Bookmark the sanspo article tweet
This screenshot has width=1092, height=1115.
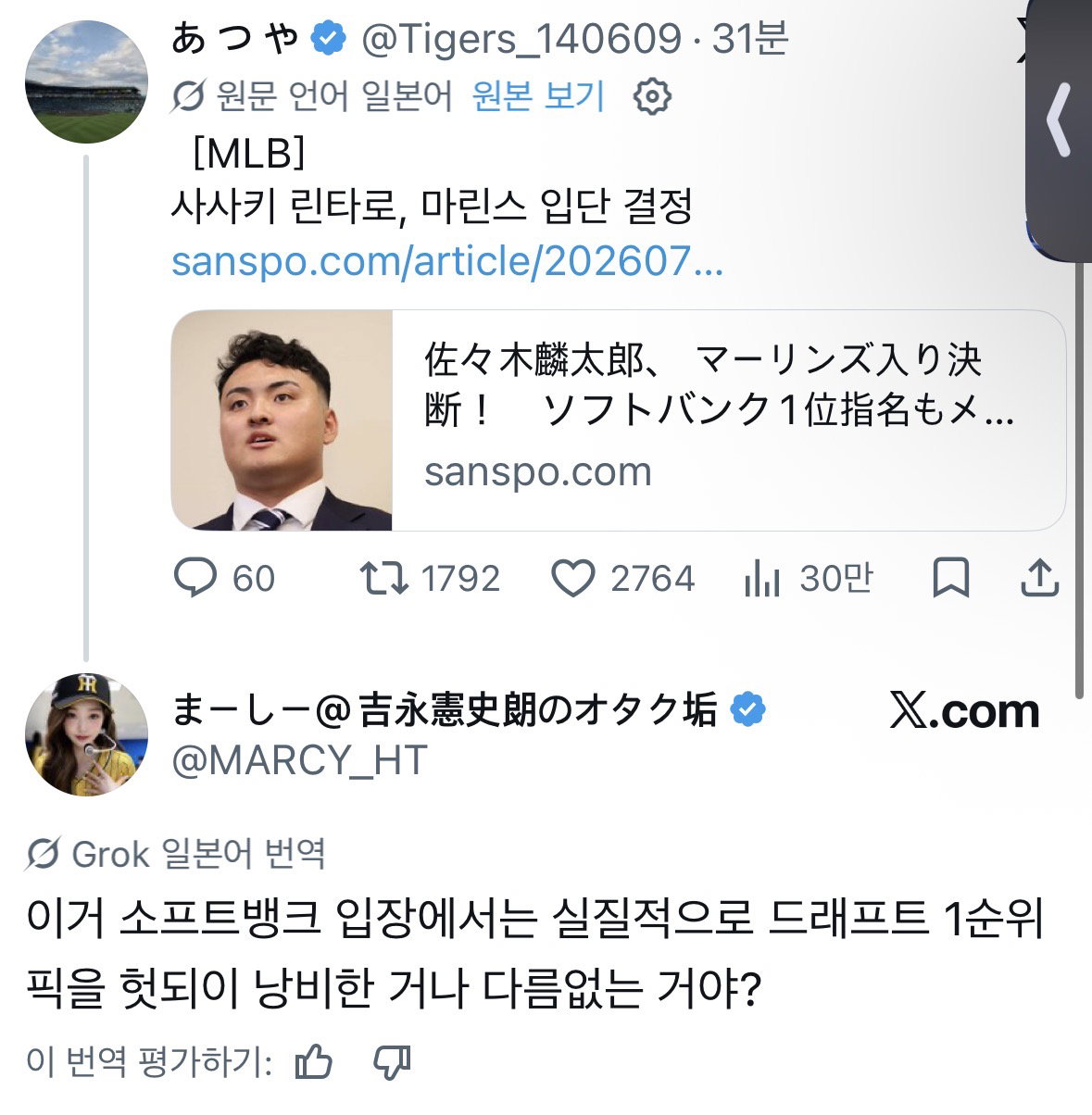coord(950,578)
